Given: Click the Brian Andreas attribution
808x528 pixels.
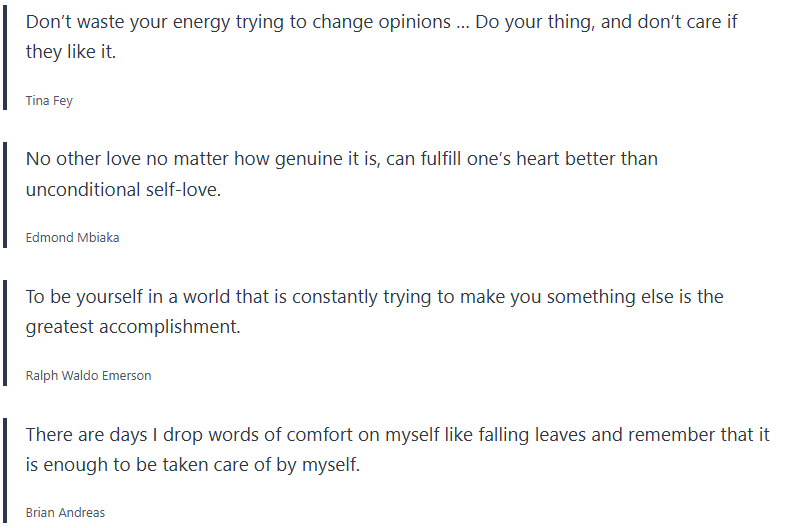Looking at the screenshot, I should pos(65,513).
